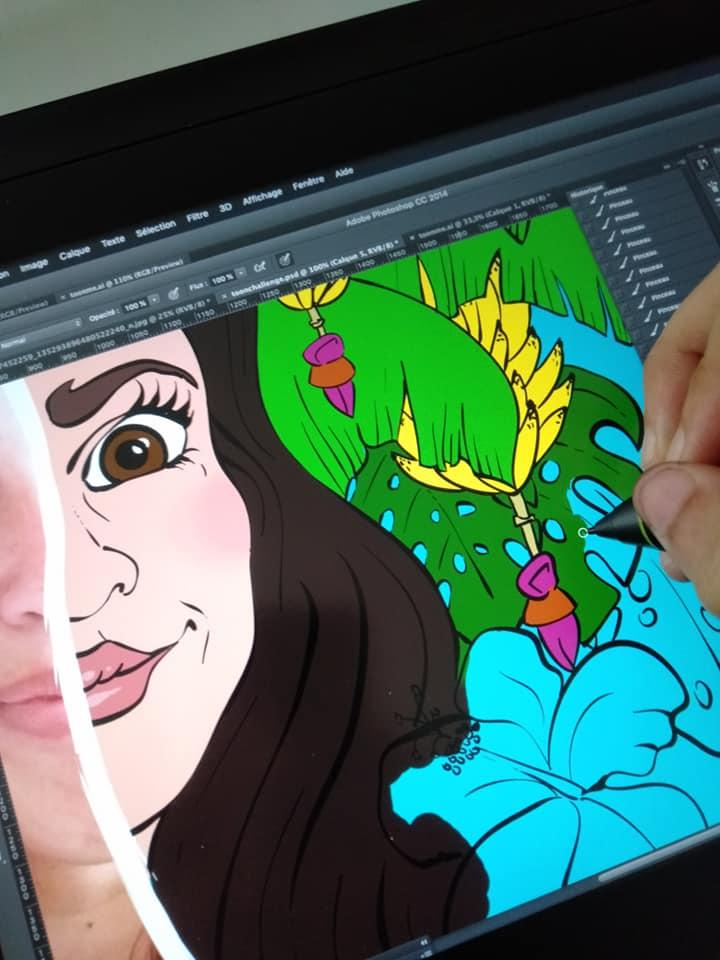This screenshot has width=720, height=960.
Task: Open the Affichage menu
Action: [263, 197]
